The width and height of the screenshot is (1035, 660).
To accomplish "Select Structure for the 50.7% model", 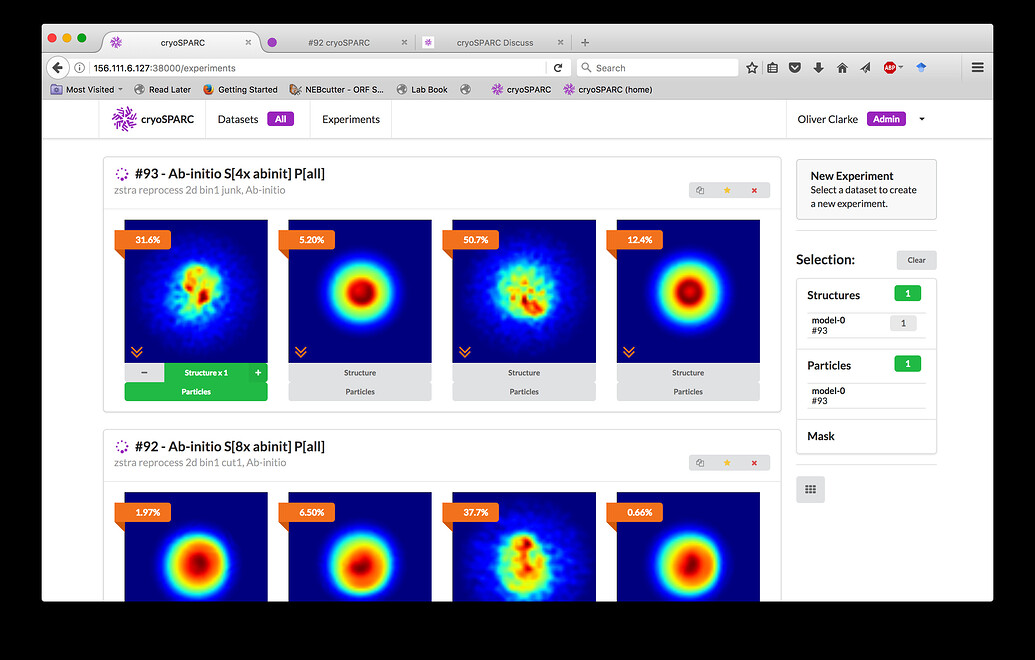I will (x=524, y=373).
